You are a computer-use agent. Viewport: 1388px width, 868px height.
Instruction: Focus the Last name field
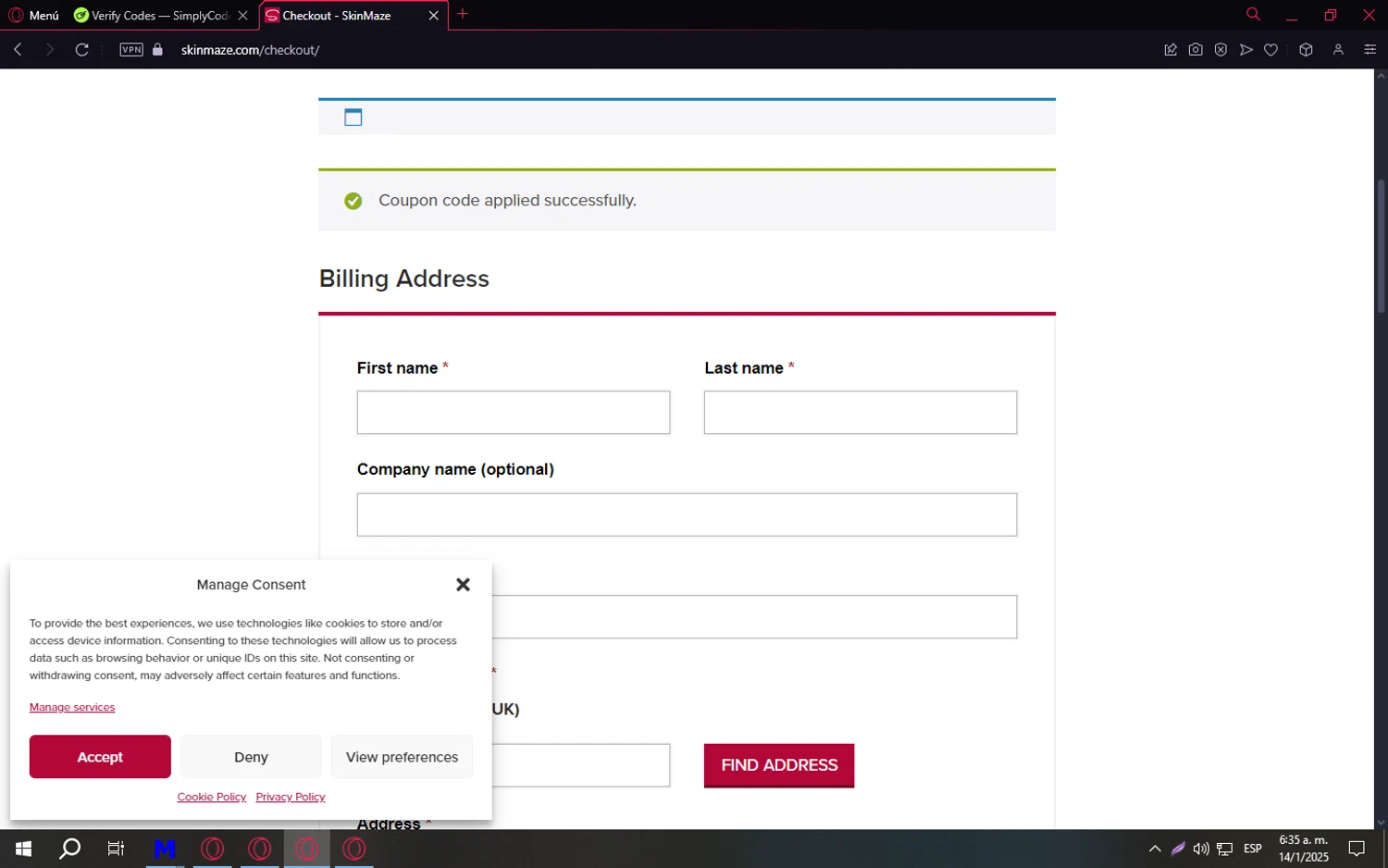(x=861, y=413)
